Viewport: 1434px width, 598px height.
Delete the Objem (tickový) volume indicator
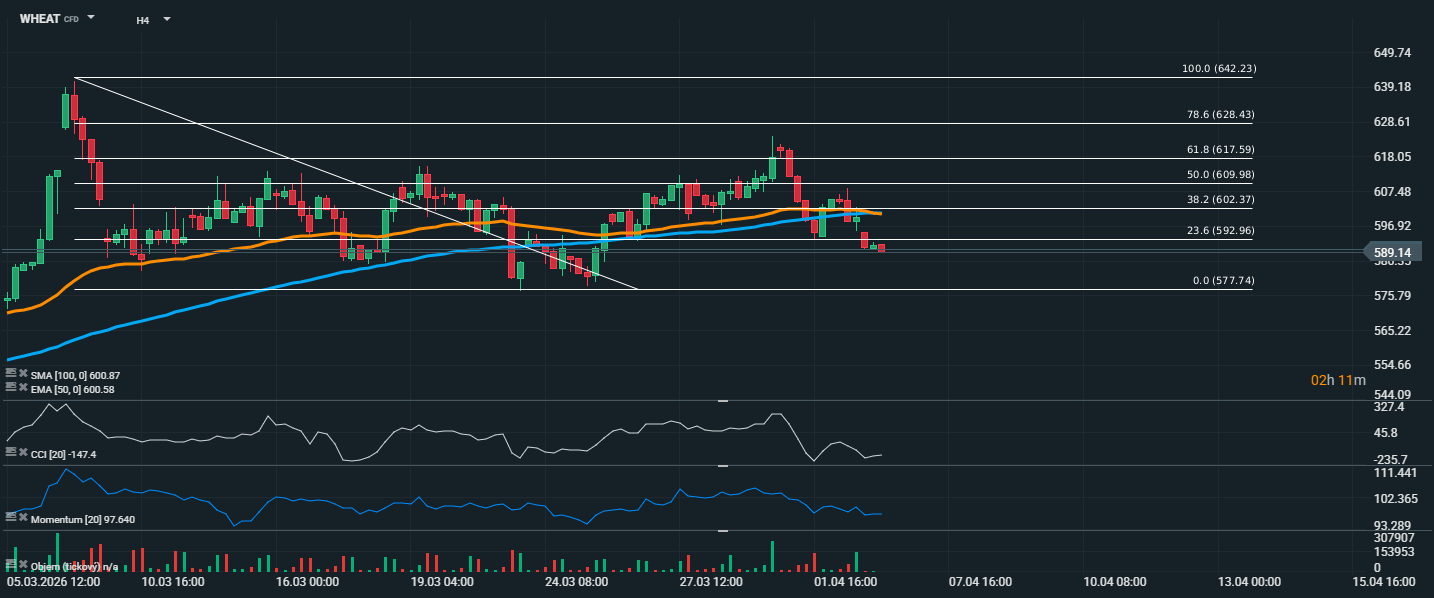23,566
